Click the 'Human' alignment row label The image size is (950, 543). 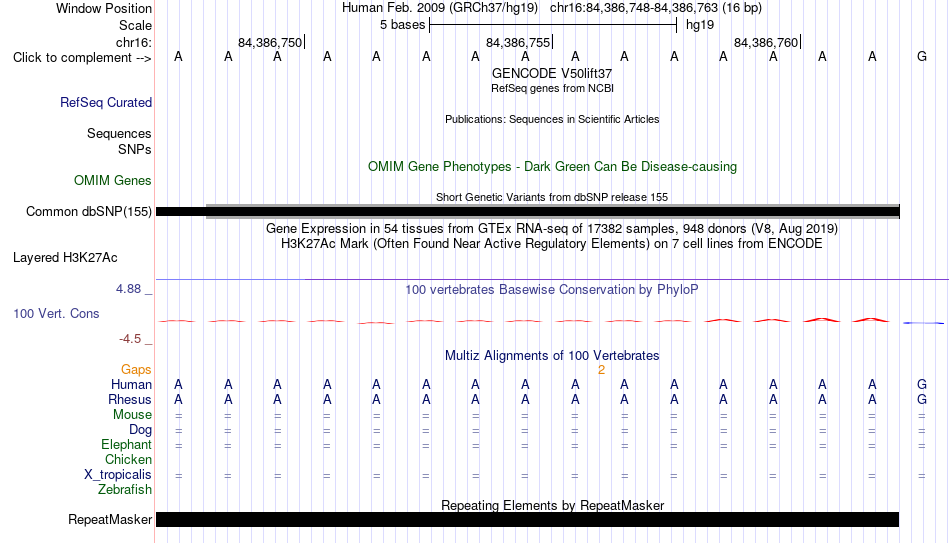(x=131, y=385)
